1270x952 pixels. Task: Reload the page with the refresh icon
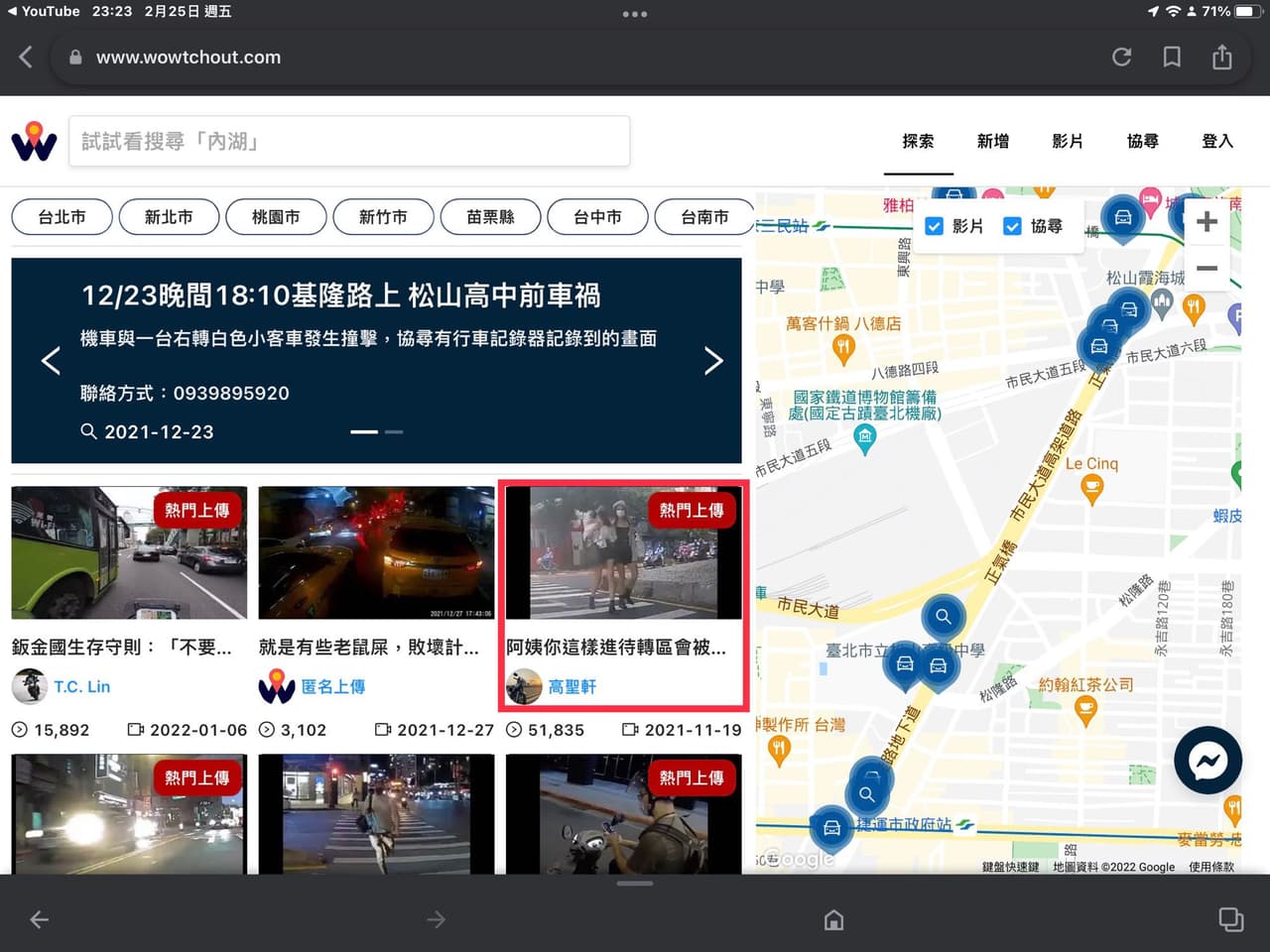(x=1121, y=57)
